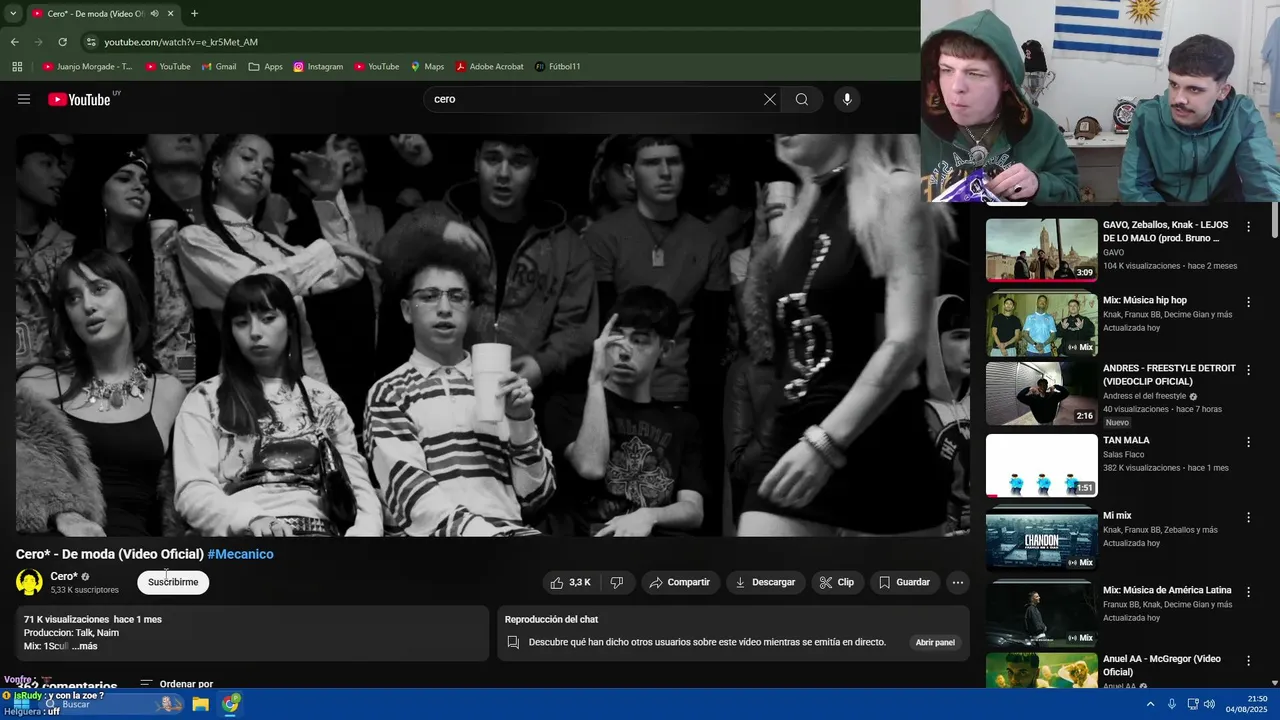
Task: Open the Instagram bookmark
Action: tap(318, 67)
